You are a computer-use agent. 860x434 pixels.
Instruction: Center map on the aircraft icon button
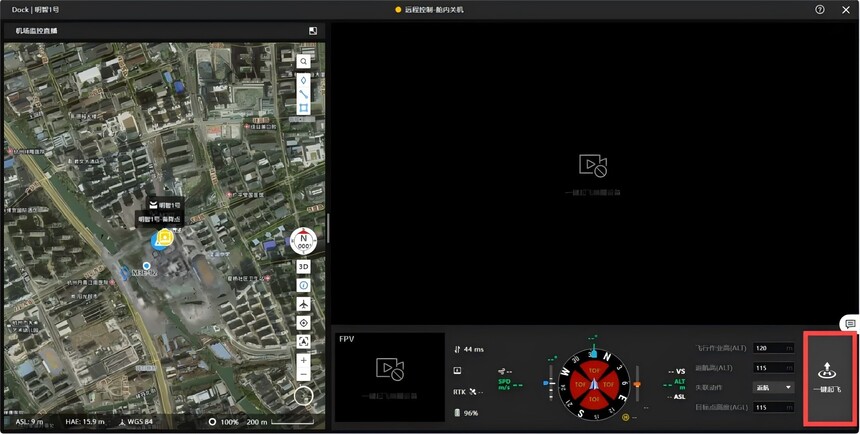(303, 304)
